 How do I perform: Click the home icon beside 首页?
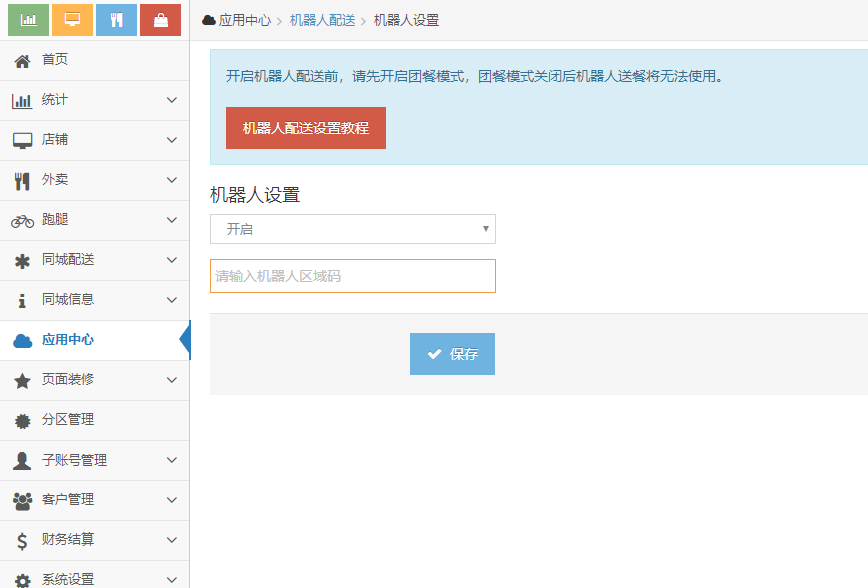click(x=22, y=61)
